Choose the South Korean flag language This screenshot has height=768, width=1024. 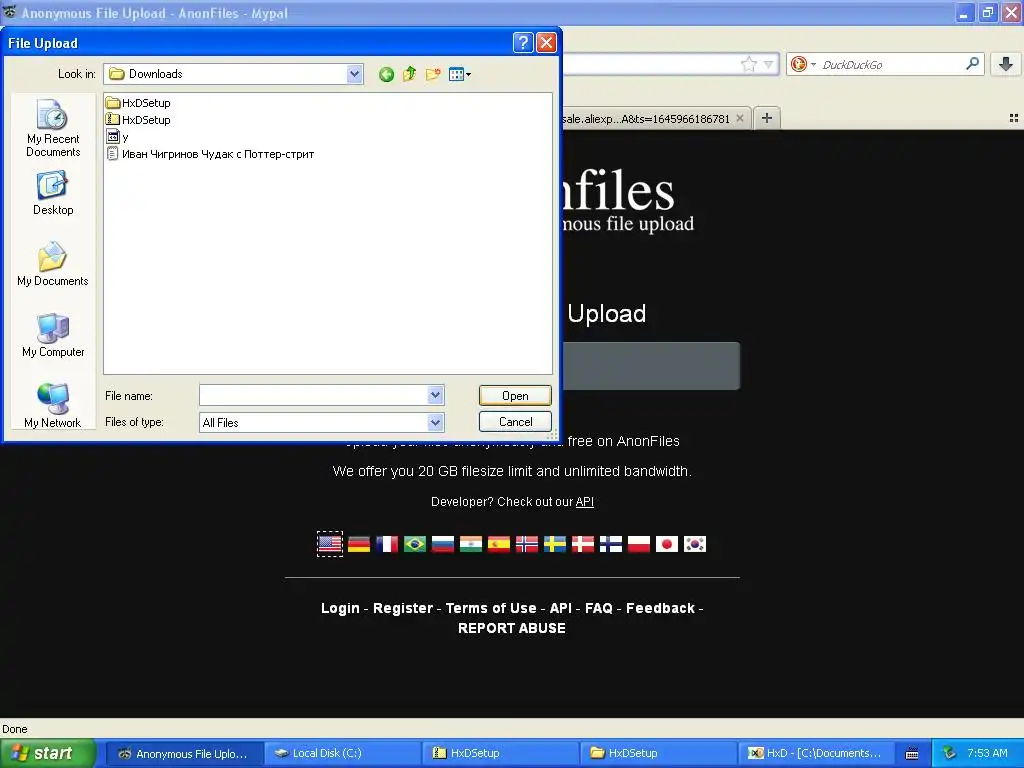pyautogui.click(x=695, y=544)
